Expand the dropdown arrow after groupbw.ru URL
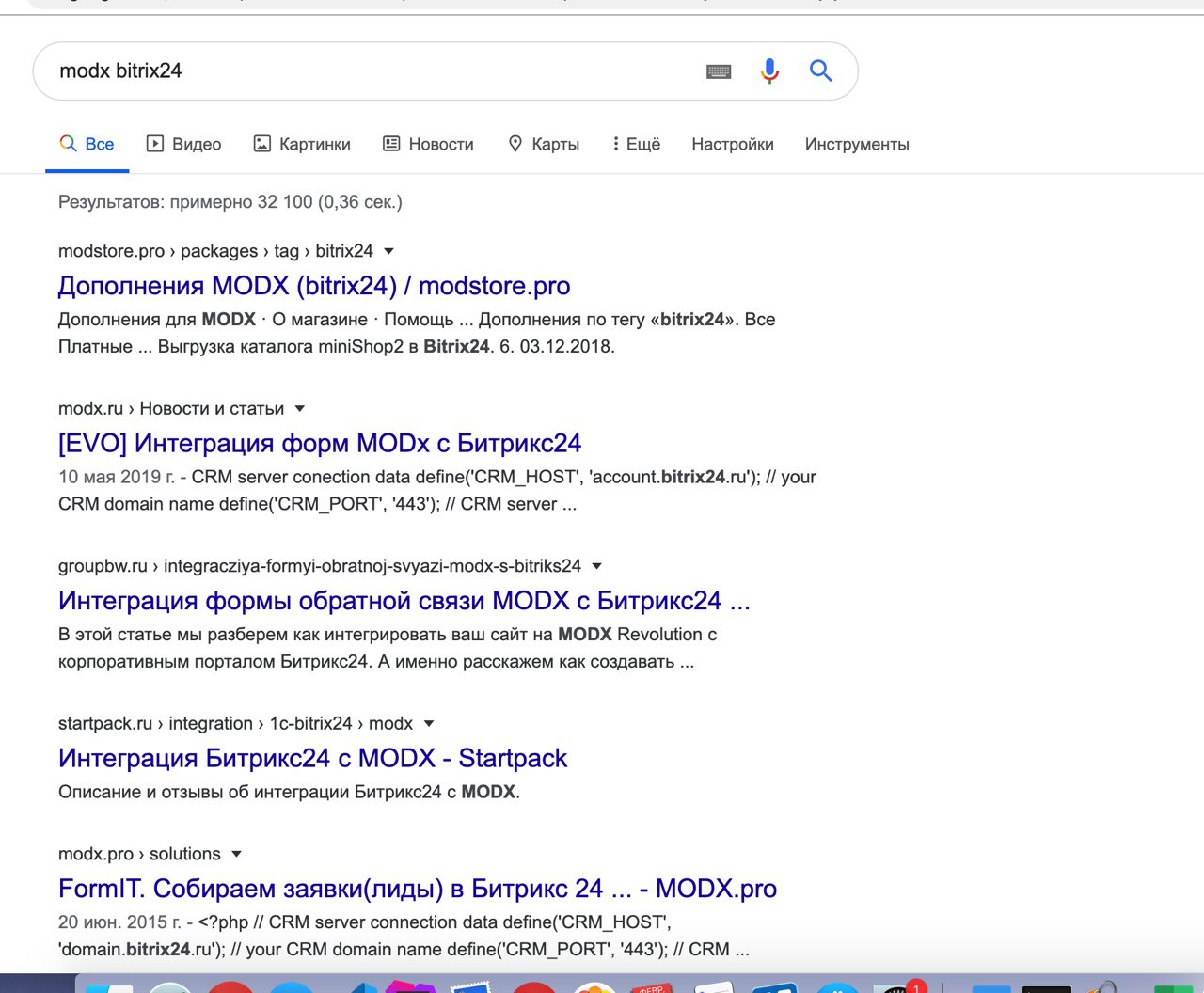Viewport: 1204px width, 993px height. pyautogui.click(x=596, y=566)
